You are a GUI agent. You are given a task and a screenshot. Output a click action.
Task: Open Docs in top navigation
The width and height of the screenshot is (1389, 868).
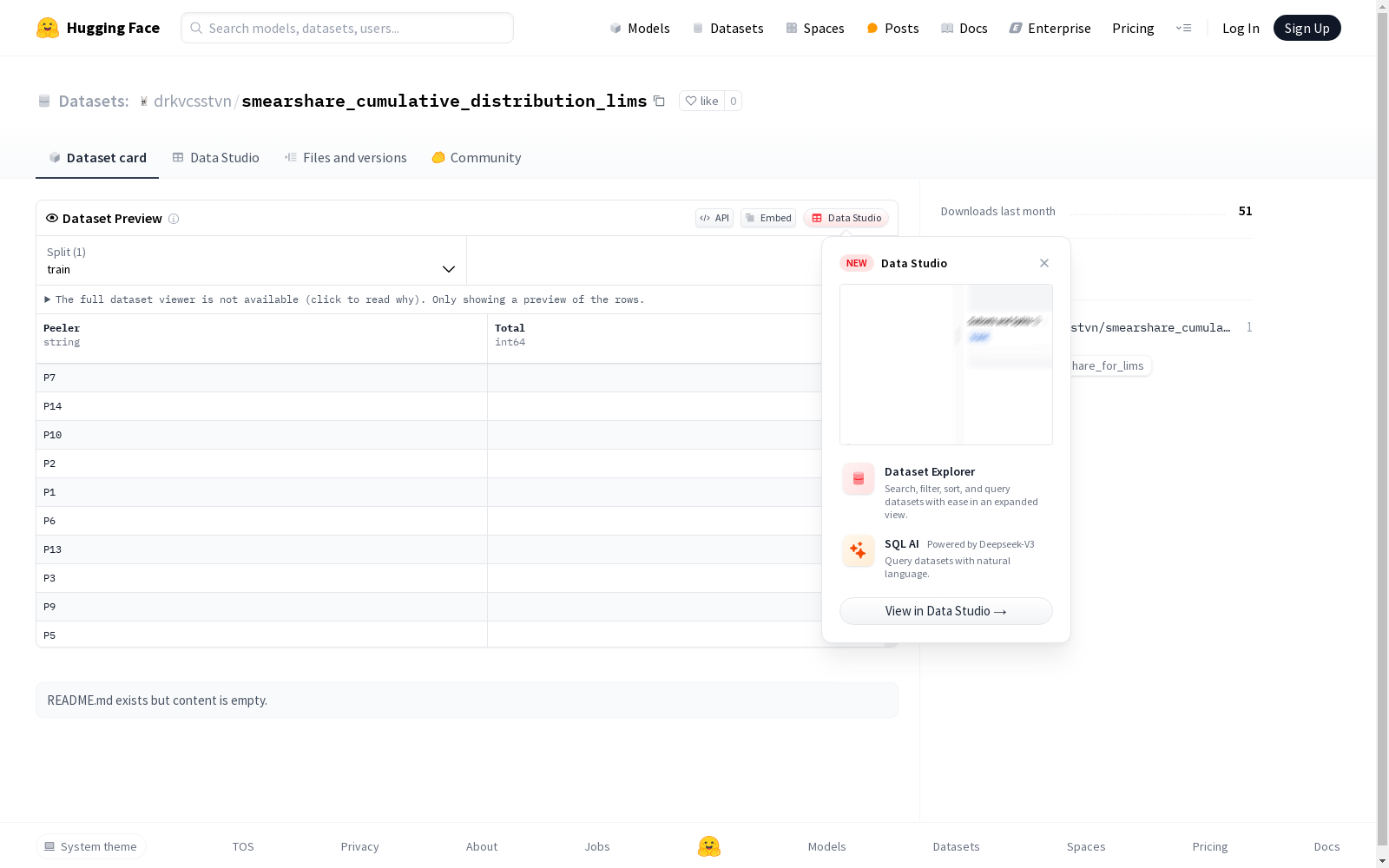coord(964,28)
